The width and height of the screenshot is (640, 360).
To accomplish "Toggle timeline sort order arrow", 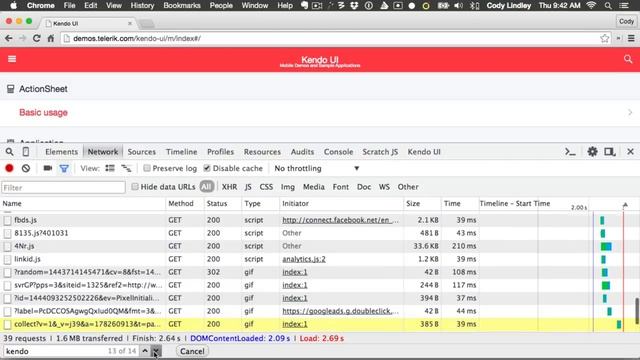I will pyautogui.click(x=625, y=204).
